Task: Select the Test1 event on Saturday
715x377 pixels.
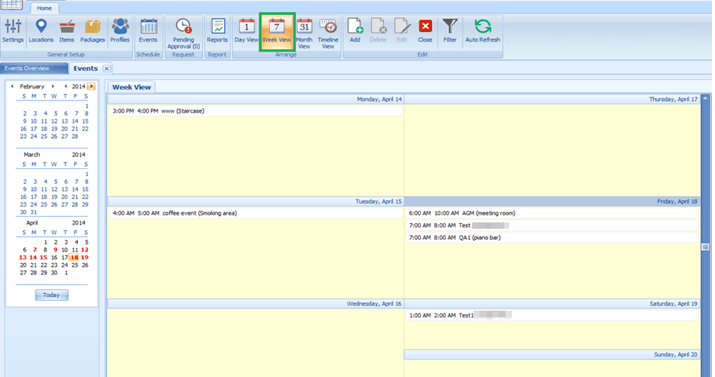Action: (x=552, y=315)
